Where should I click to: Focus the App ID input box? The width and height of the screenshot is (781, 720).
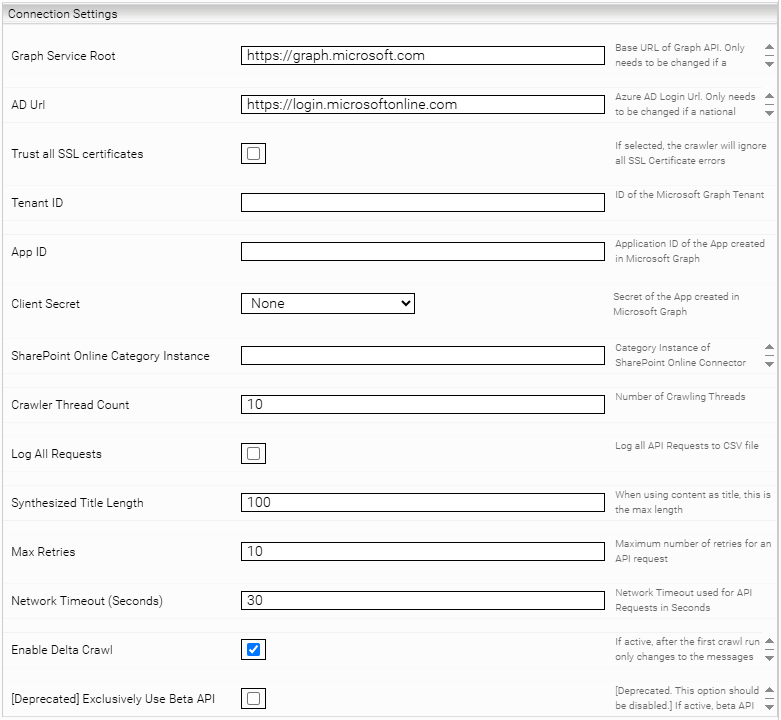[x=422, y=252]
